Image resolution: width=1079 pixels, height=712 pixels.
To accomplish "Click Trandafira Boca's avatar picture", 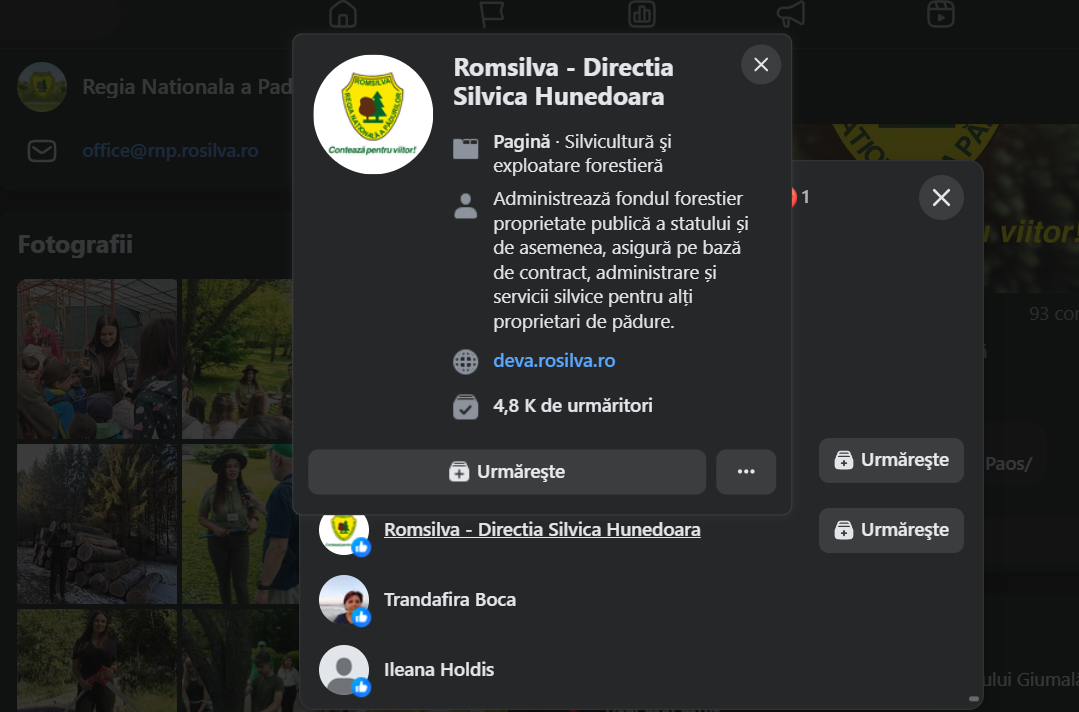I will [344, 600].
